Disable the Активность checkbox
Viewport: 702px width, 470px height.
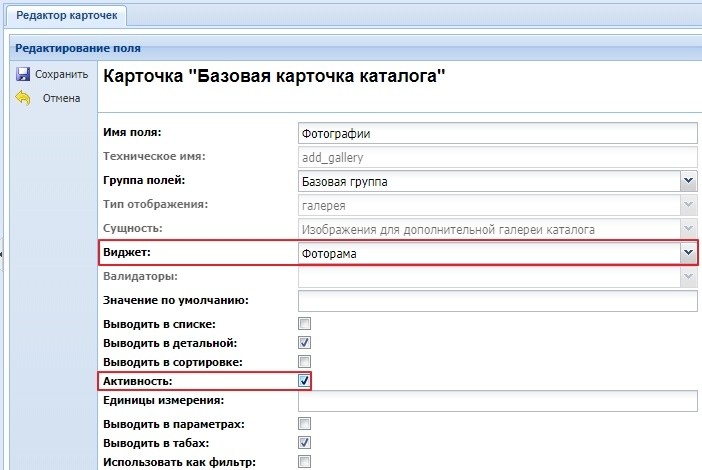pyautogui.click(x=305, y=380)
